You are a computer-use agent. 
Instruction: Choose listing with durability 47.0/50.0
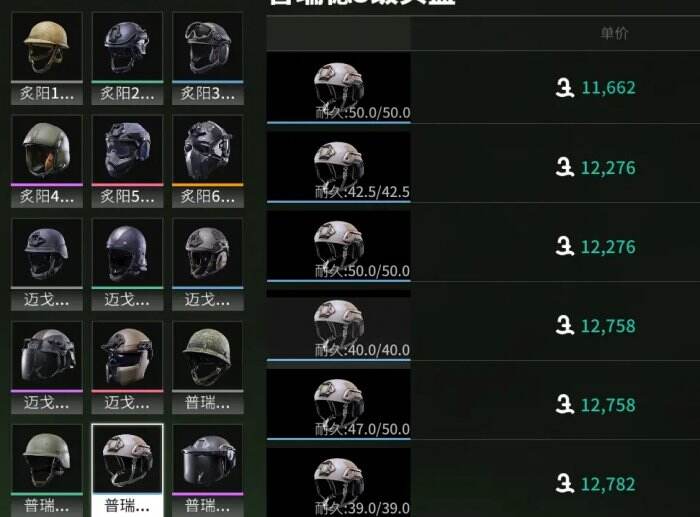[483, 404]
